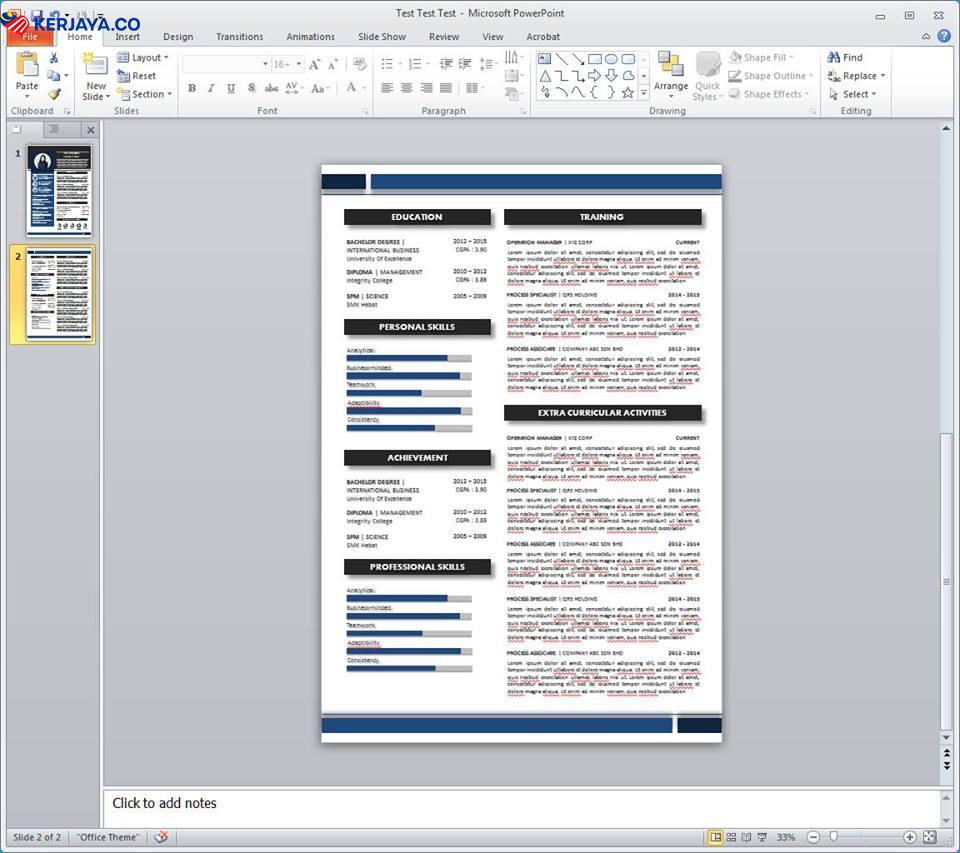Close the slides pane with X
The height and width of the screenshot is (853, 960).
click(x=91, y=130)
